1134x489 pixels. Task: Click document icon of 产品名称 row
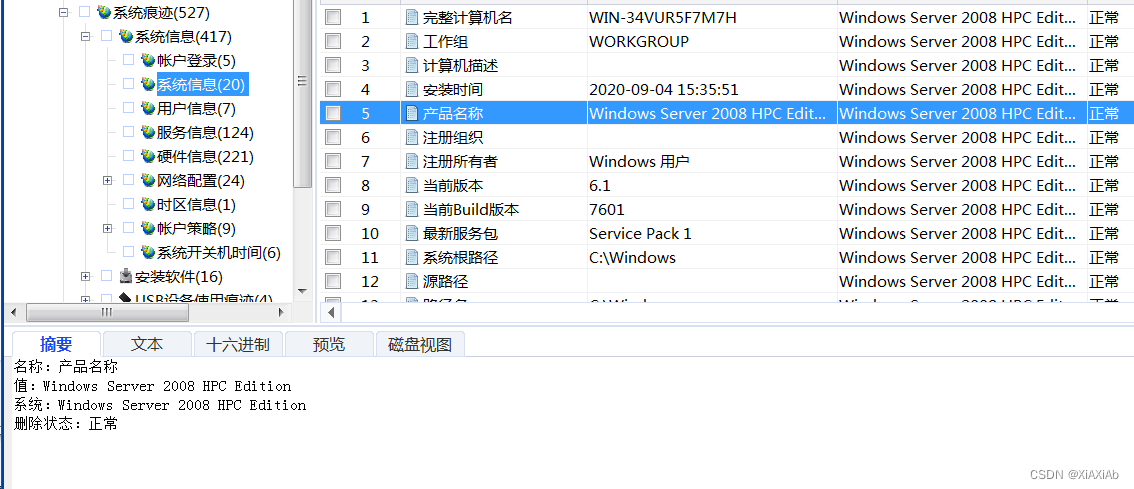[x=412, y=114]
